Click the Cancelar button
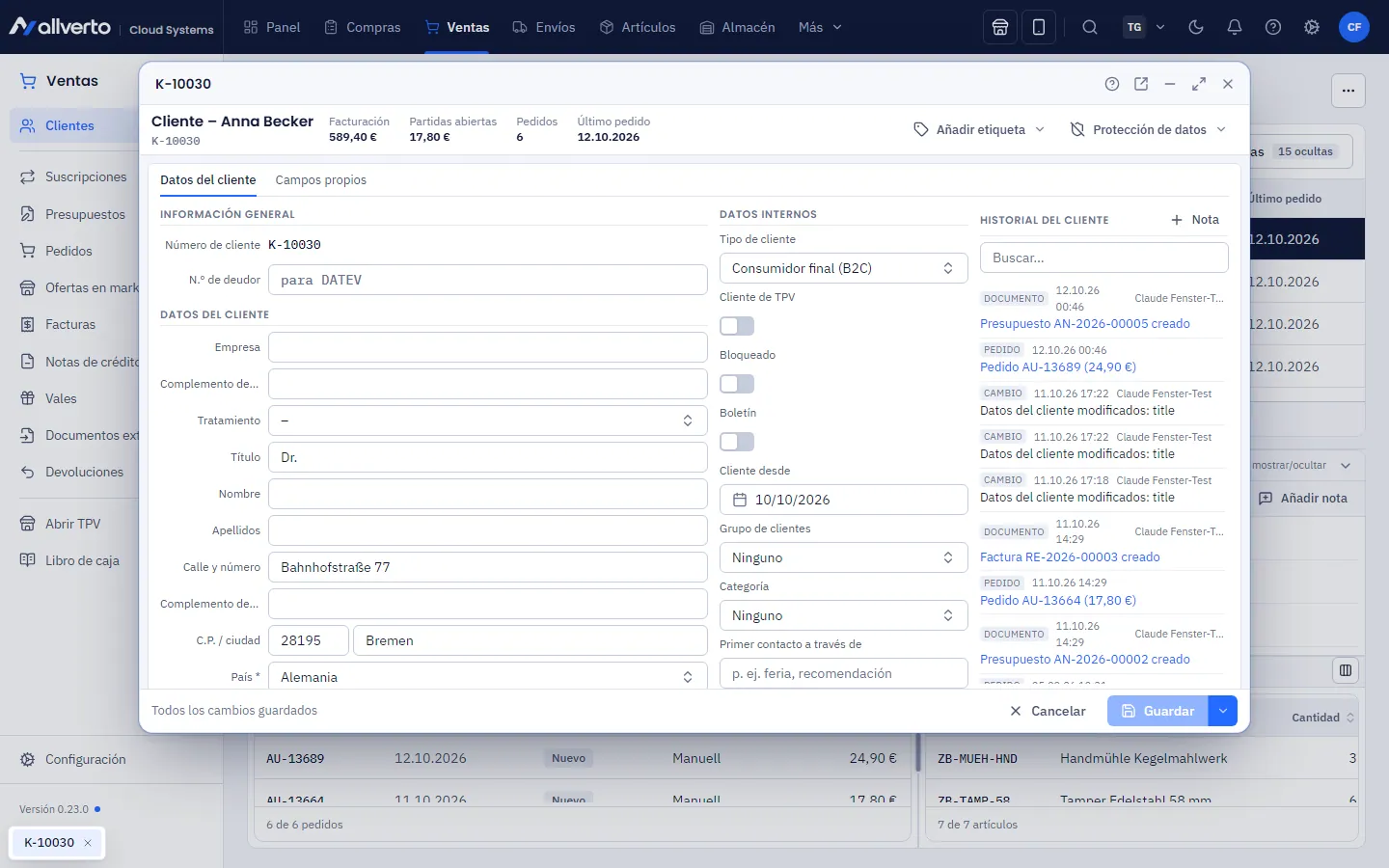The image size is (1389, 868). point(1048,711)
